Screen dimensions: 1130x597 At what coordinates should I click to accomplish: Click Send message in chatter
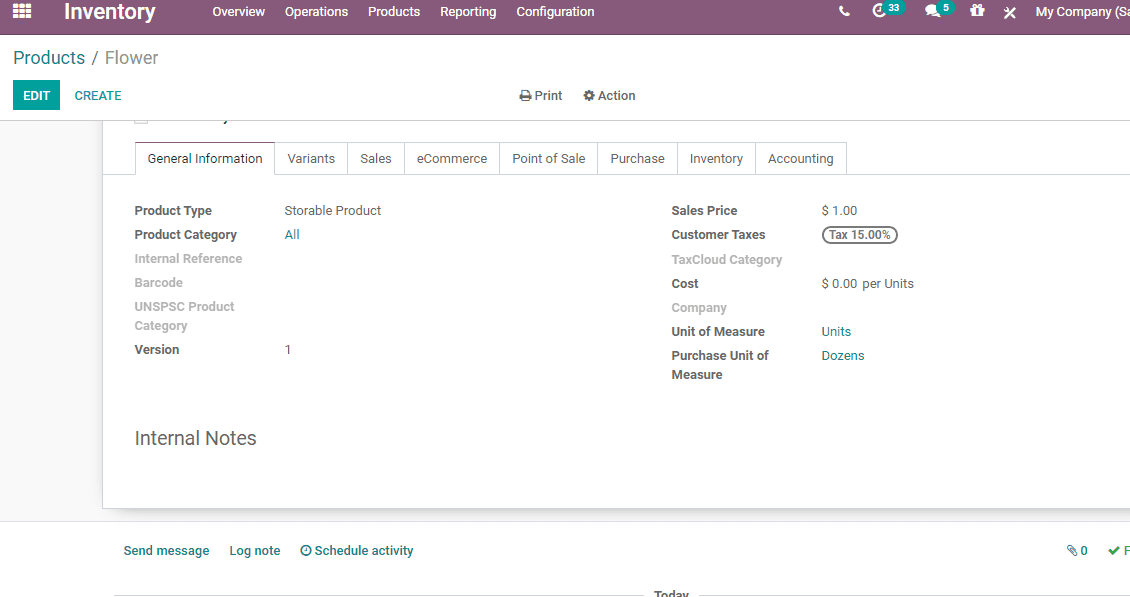(166, 551)
